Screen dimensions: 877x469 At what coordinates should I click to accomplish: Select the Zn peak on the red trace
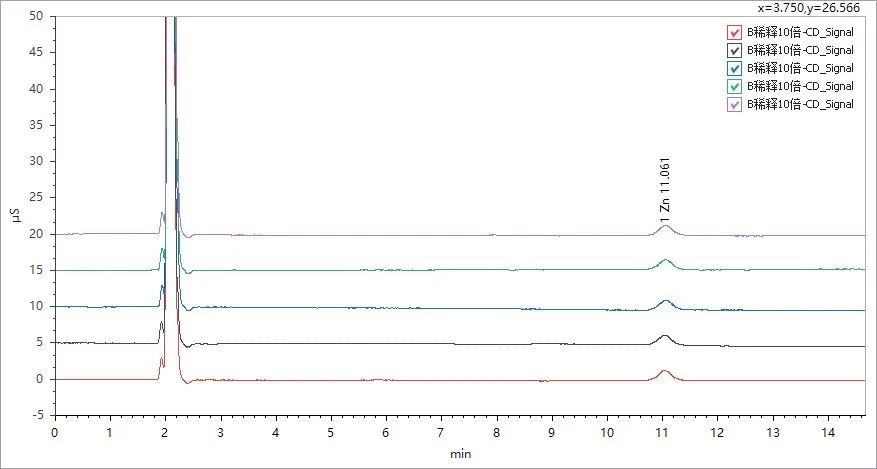tap(666, 372)
